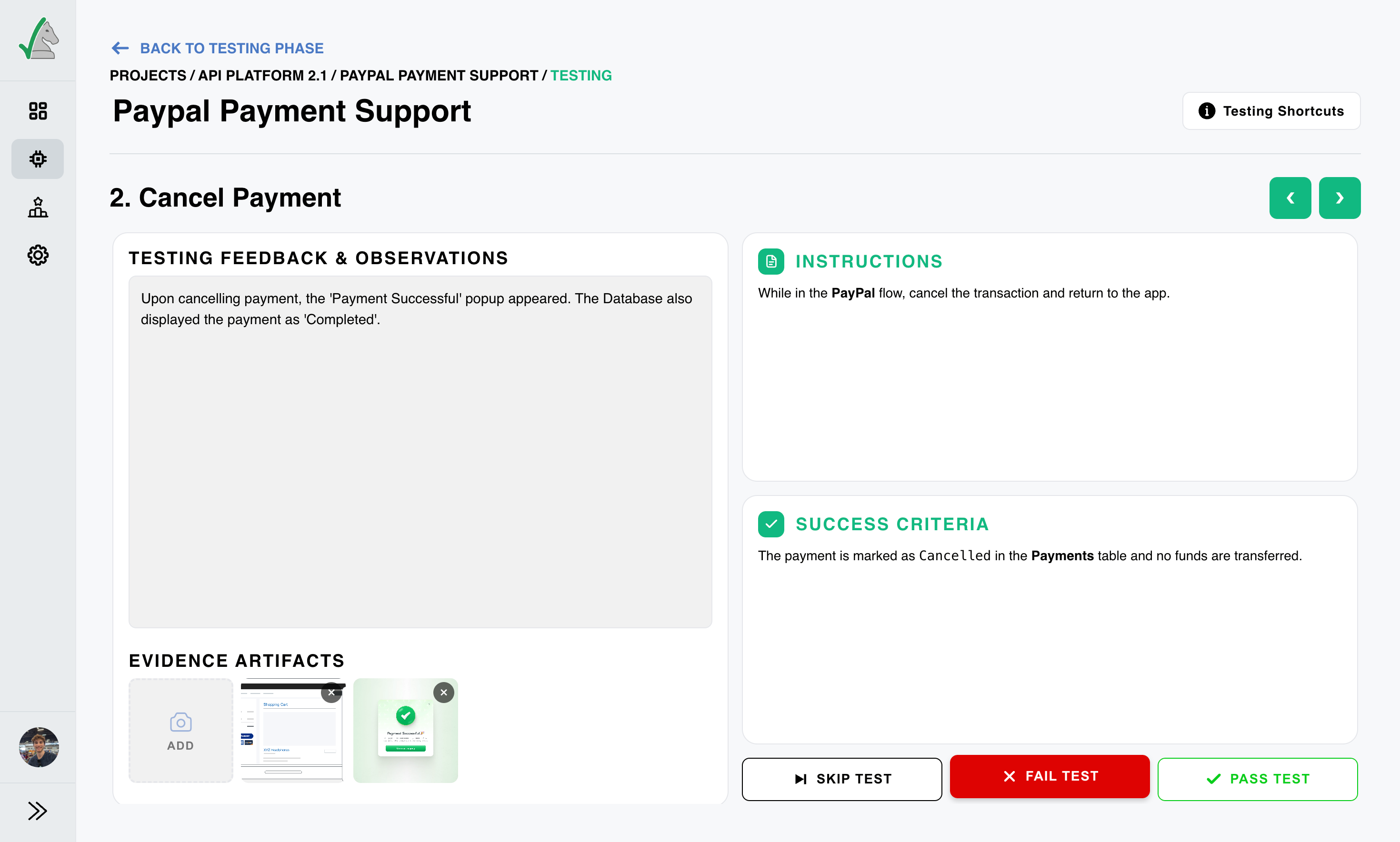The height and width of the screenshot is (842, 1400).
Task: Click the 'SUCCESS CRITERIA' heading text
Action: pyautogui.click(x=892, y=524)
